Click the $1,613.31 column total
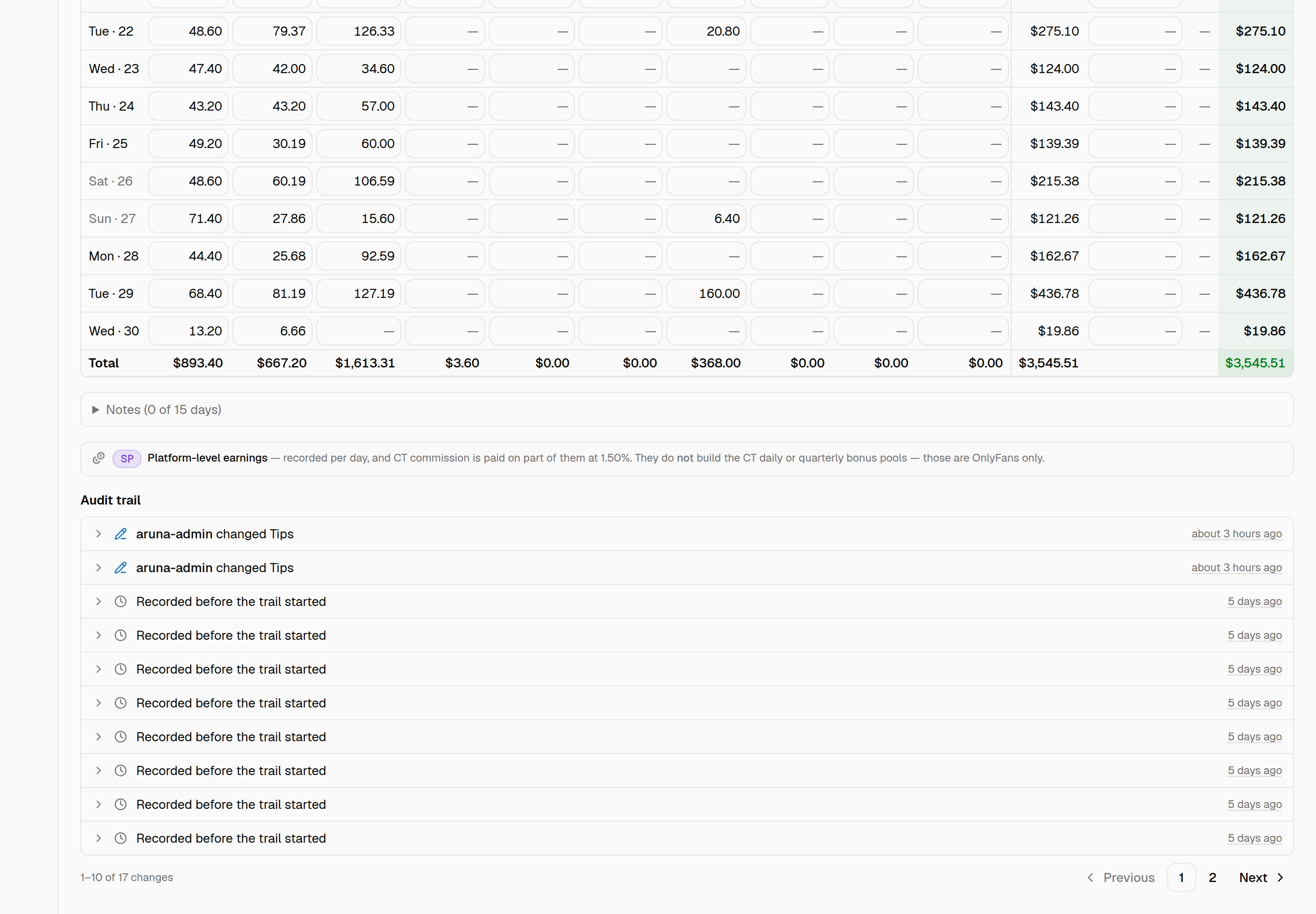This screenshot has width=1316, height=914. (365, 363)
